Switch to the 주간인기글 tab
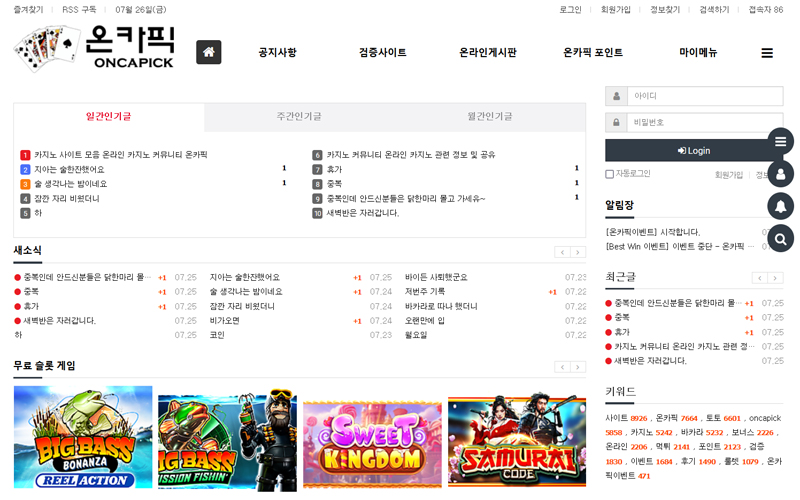This screenshot has height=500, width=800. 299,117
